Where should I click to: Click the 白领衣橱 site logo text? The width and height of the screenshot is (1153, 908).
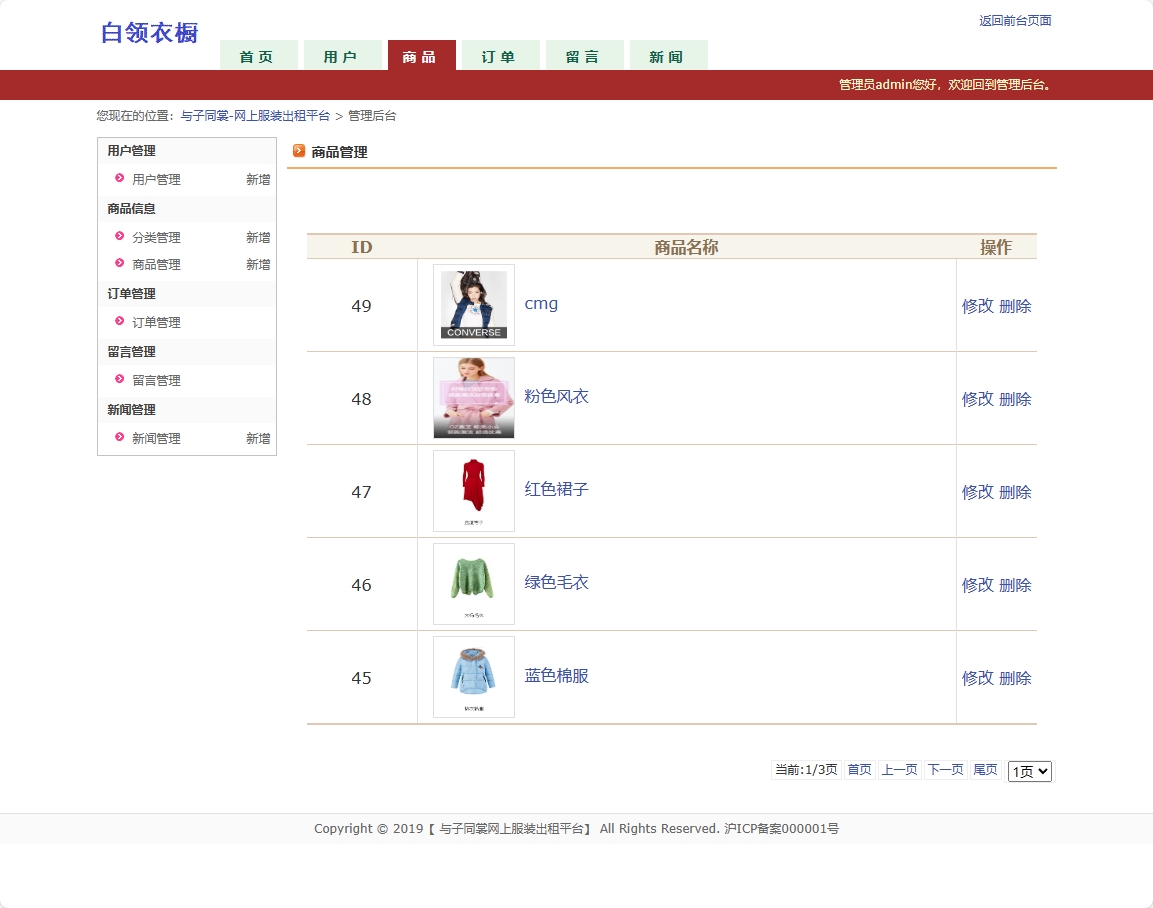click(149, 32)
